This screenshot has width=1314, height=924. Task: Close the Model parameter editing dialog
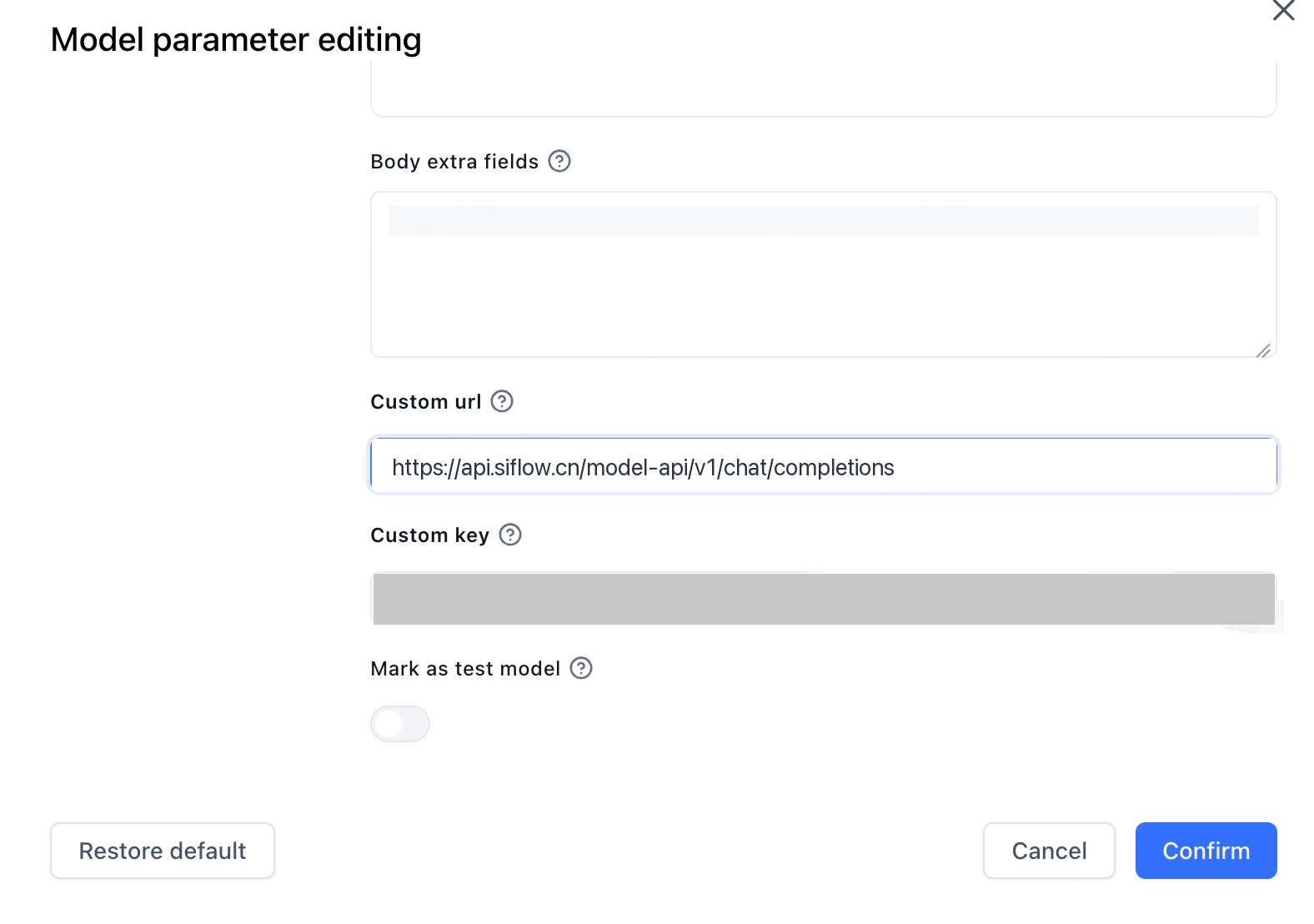(x=1283, y=10)
